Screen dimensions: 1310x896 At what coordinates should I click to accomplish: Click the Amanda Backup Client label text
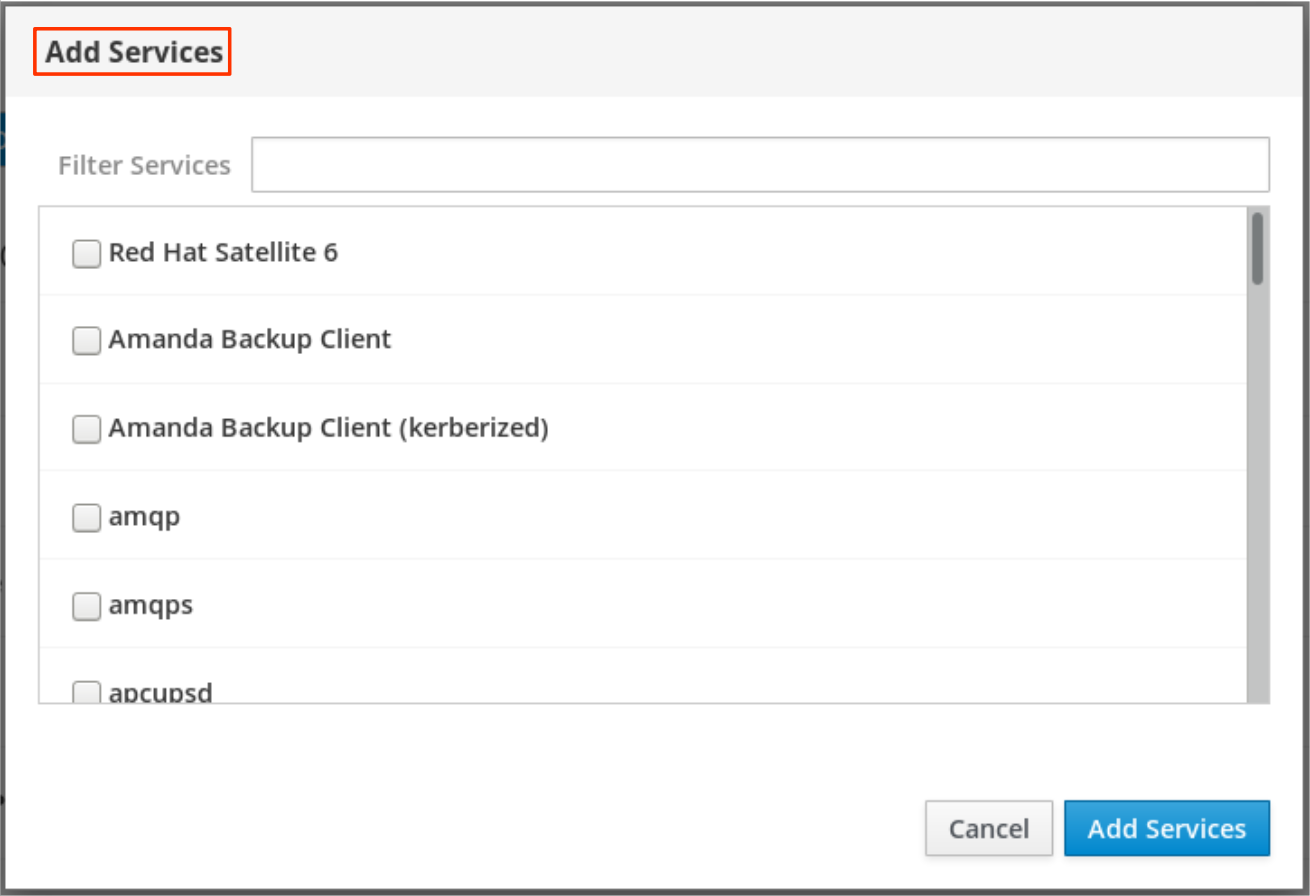point(249,340)
